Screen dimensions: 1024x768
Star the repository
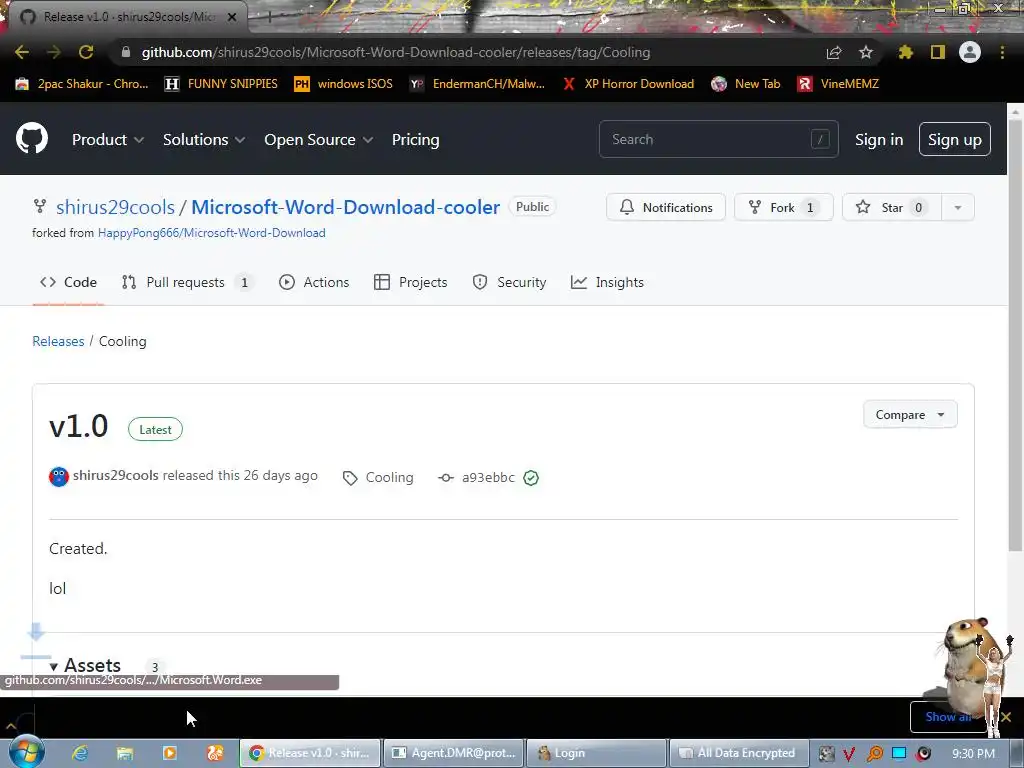coord(892,208)
